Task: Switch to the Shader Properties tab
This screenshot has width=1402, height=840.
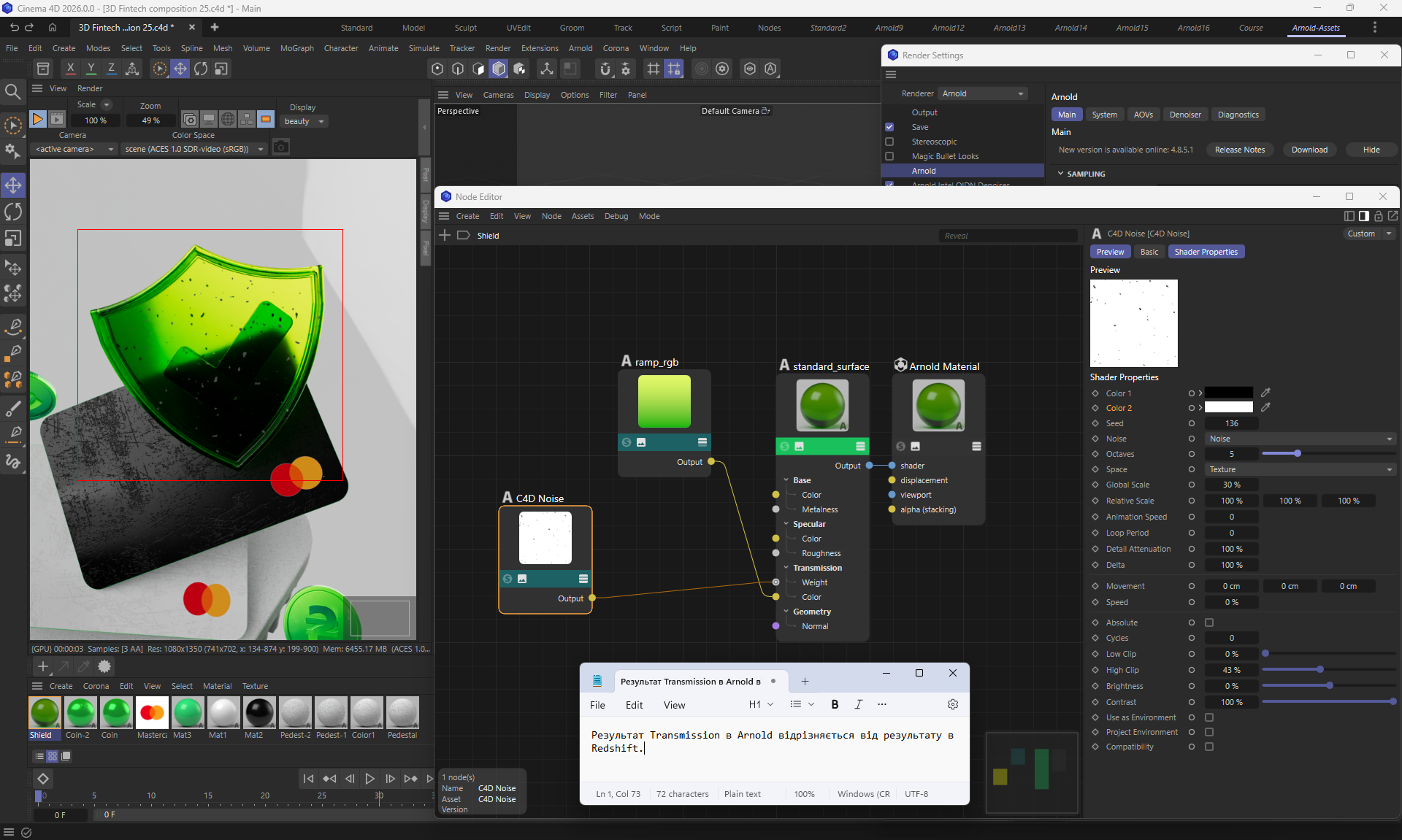Action: click(1206, 252)
